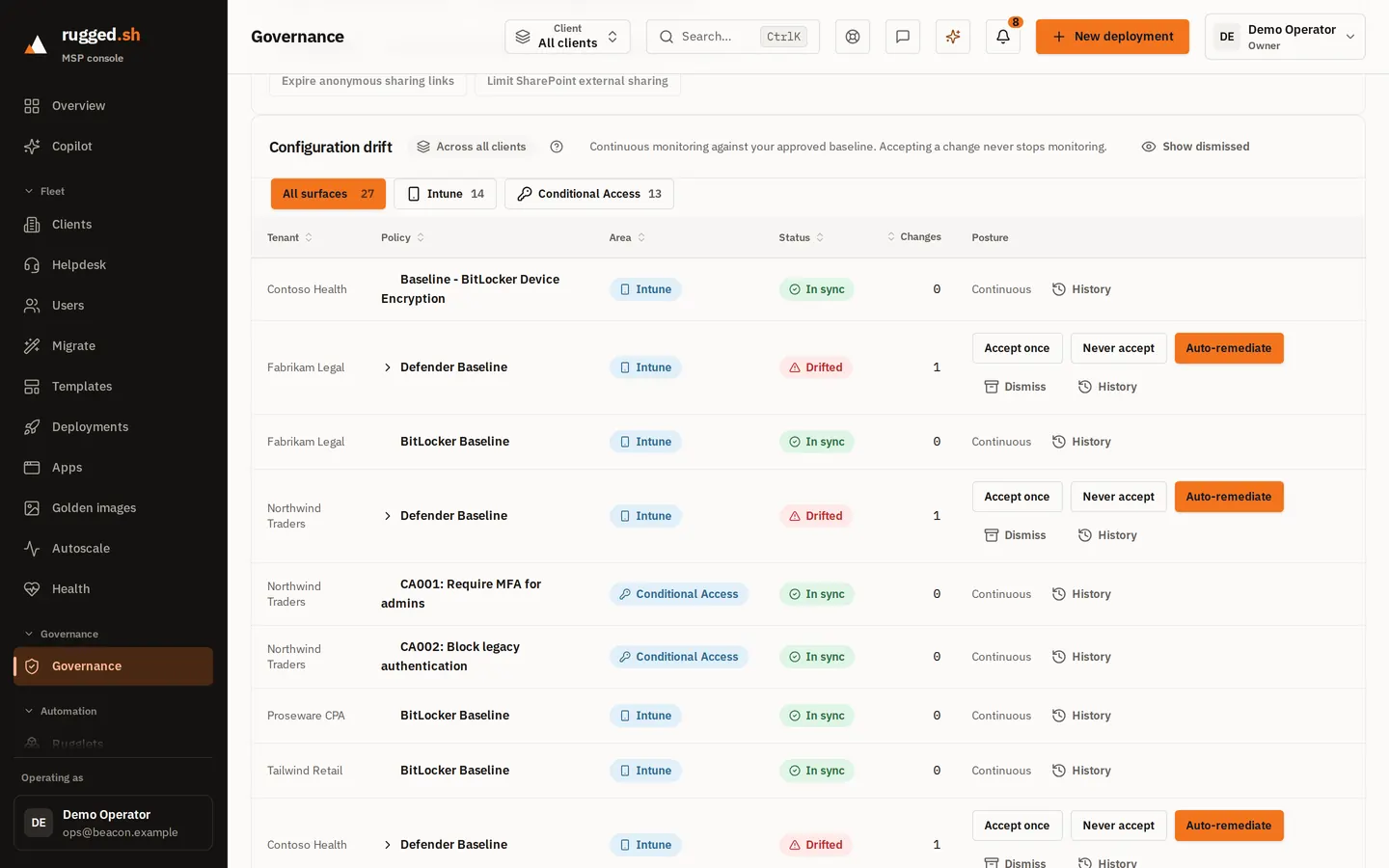Open the notifications bell icon
The image size is (1389, 868).
1002,37
